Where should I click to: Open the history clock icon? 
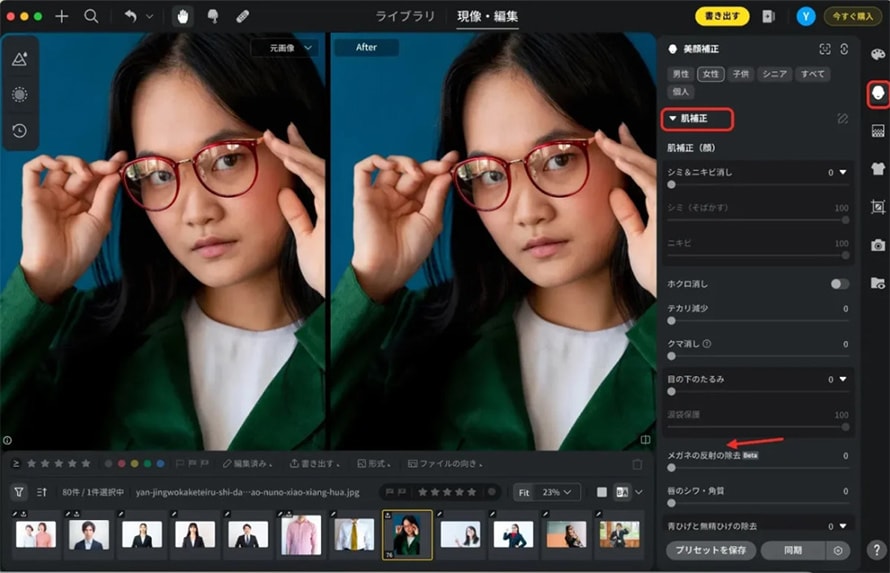pyautogui.click(x=19, y=130)
